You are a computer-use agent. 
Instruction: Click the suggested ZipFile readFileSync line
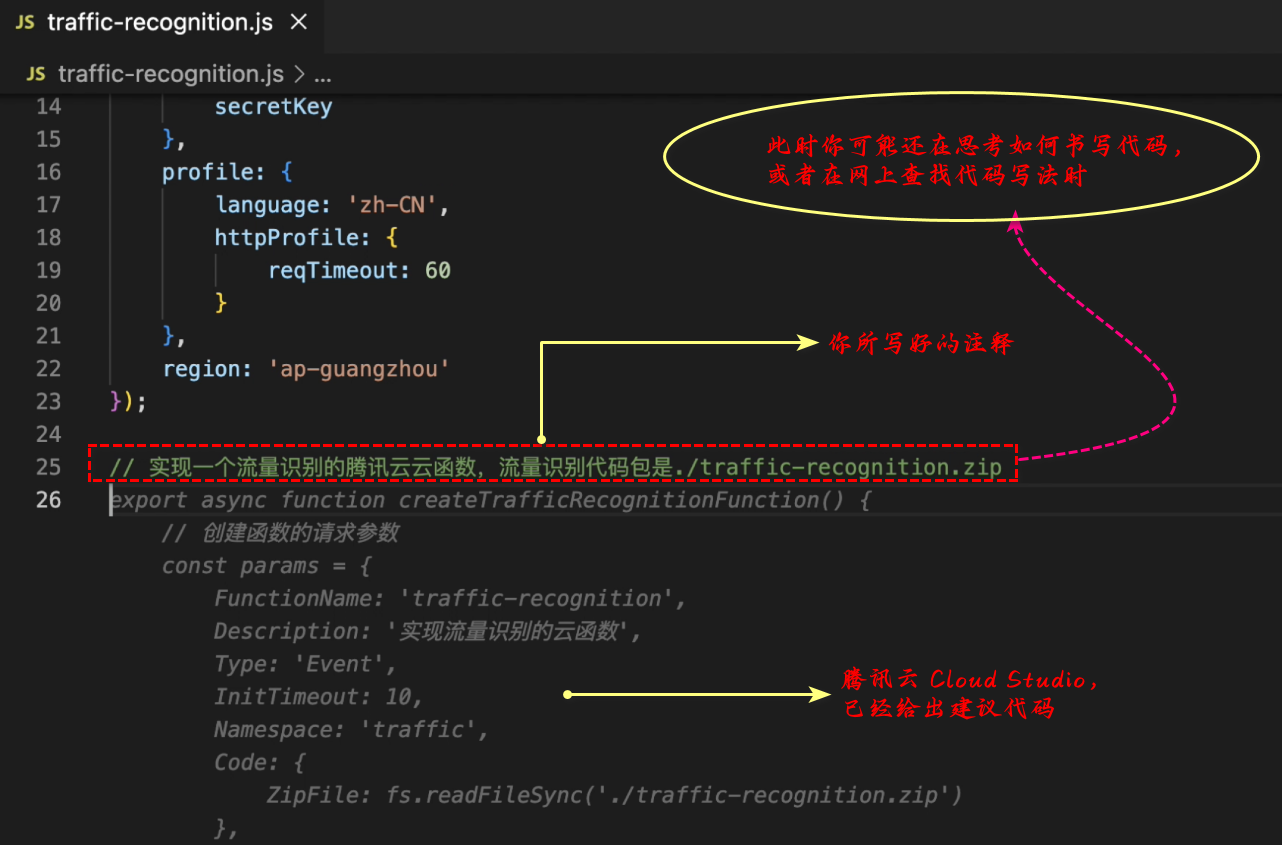614,796
